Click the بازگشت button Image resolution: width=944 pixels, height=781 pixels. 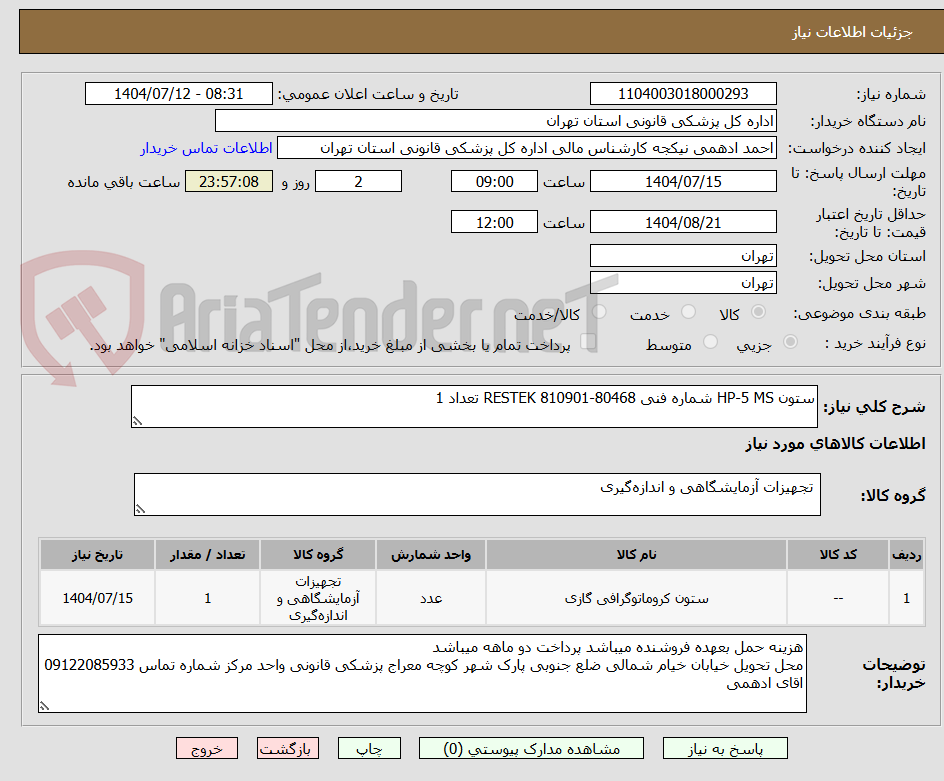[x=288, y=748]
